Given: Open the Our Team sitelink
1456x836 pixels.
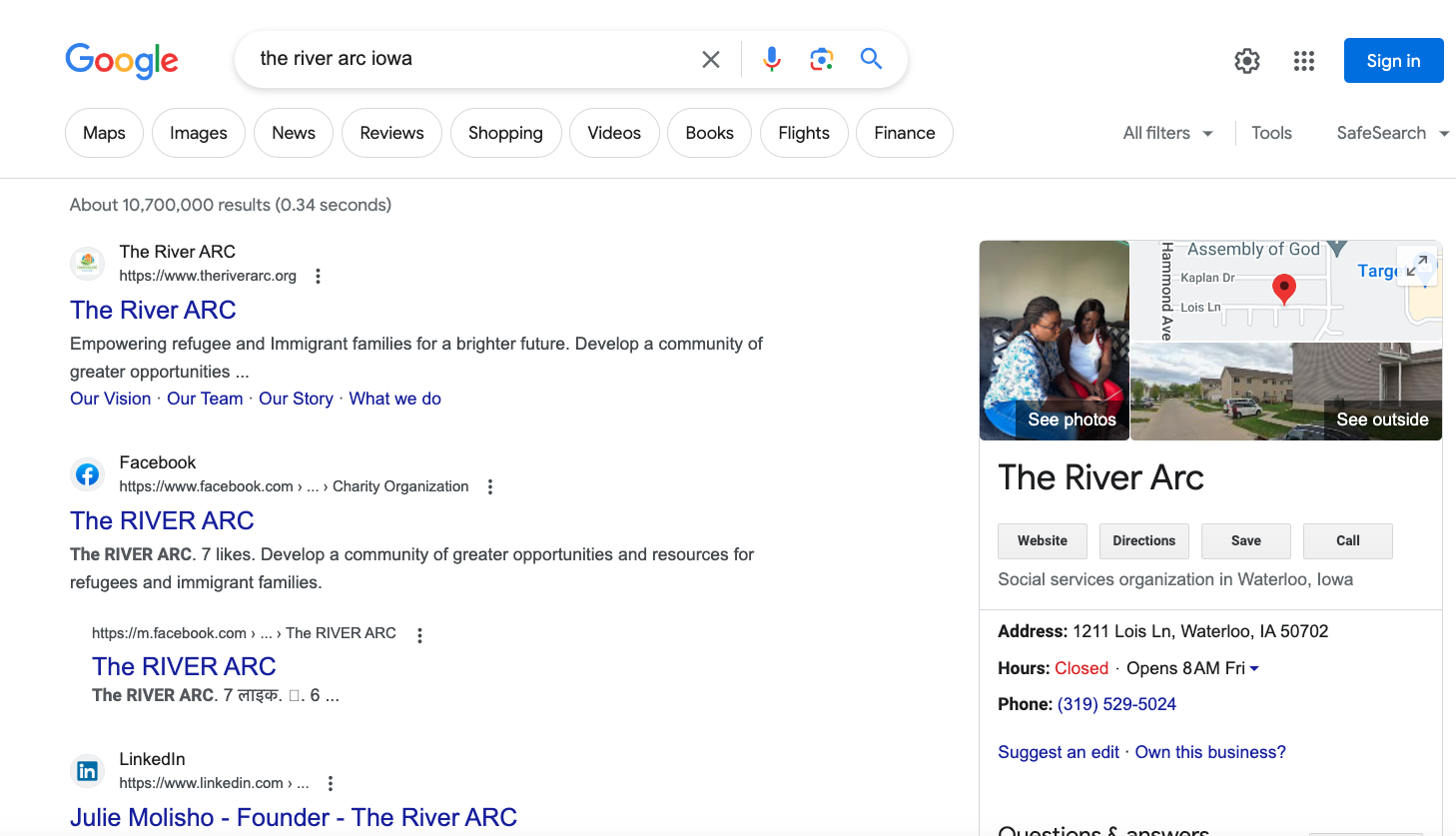Looking at the screenshot, I should tap(205, 399).
